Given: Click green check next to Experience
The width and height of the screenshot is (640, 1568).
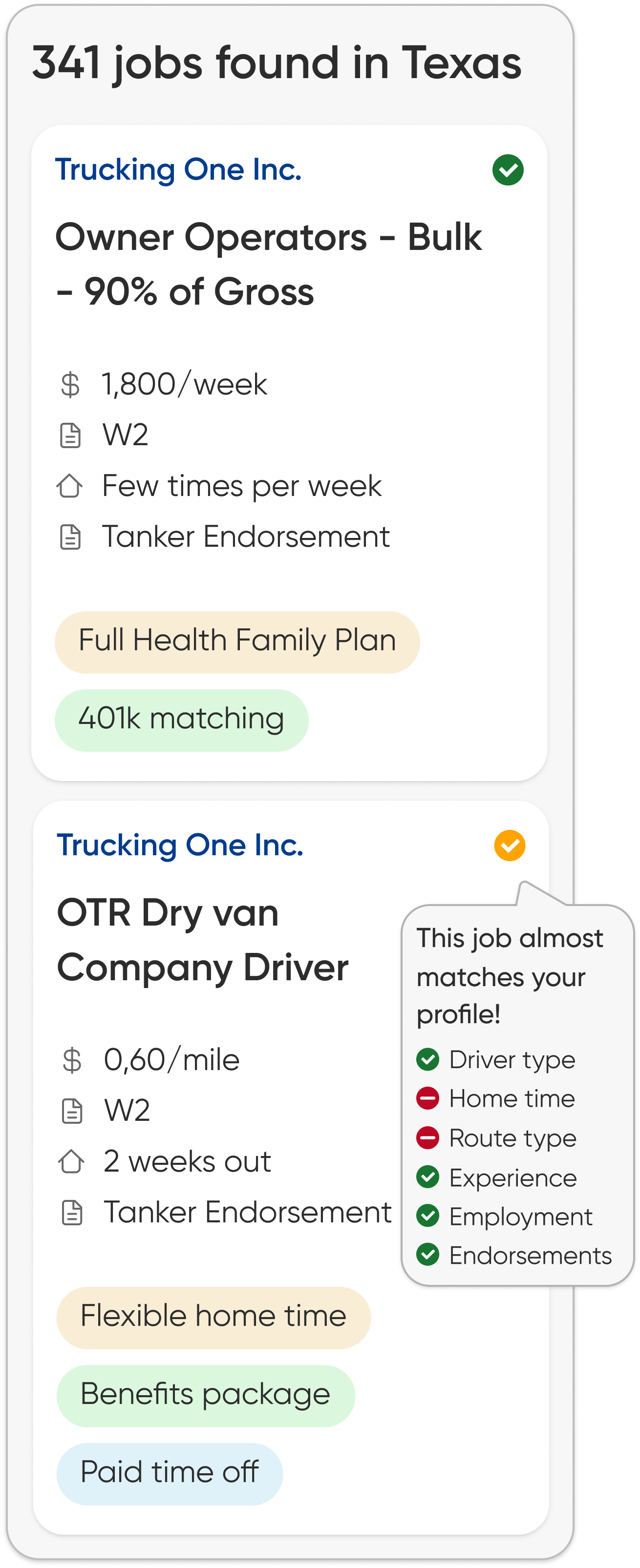Looking at the screenshot, I should [x=427, y=1177].
